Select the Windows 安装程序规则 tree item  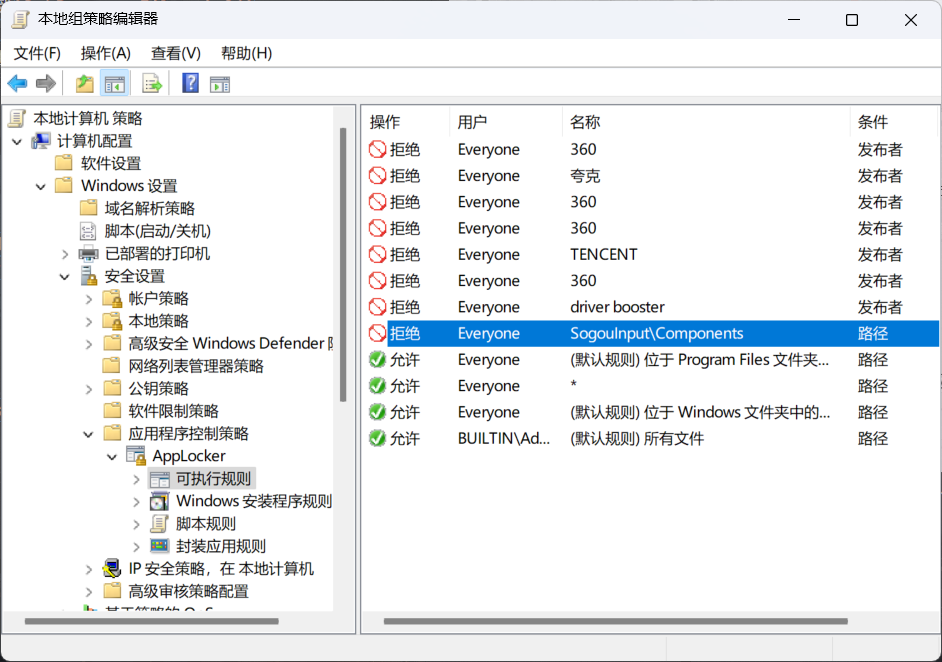pyautogui.click(x=253, y=501)
